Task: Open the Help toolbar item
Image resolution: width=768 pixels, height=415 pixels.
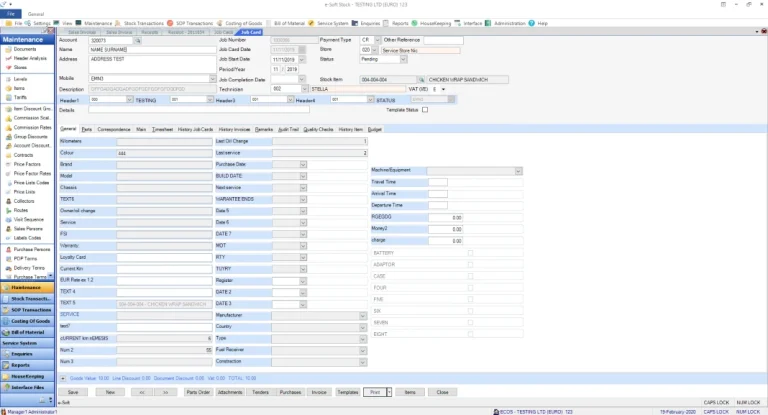Action: (538, 23)
